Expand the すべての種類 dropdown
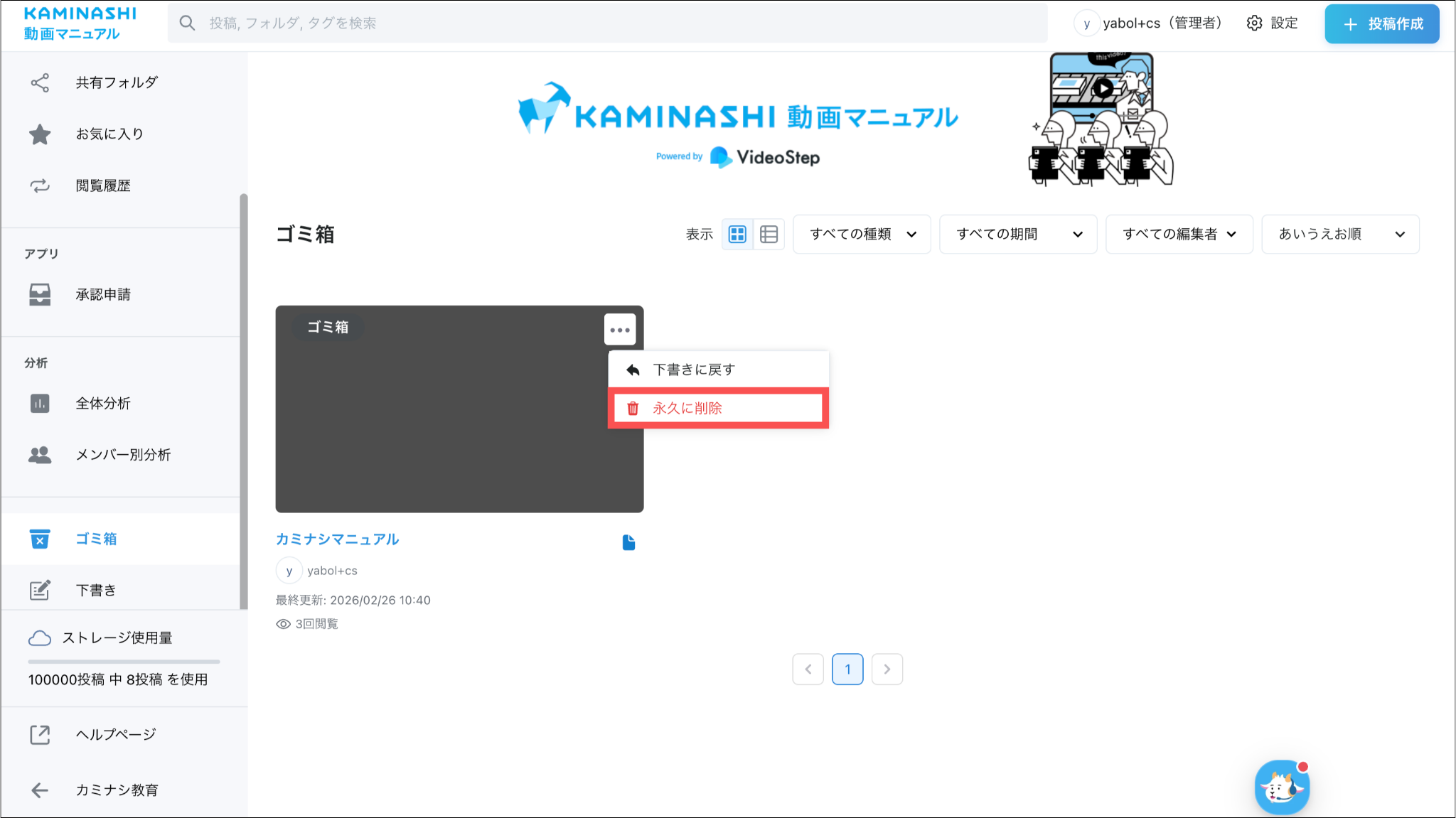This screenshot has width=1456, height=818. point(862,235)
